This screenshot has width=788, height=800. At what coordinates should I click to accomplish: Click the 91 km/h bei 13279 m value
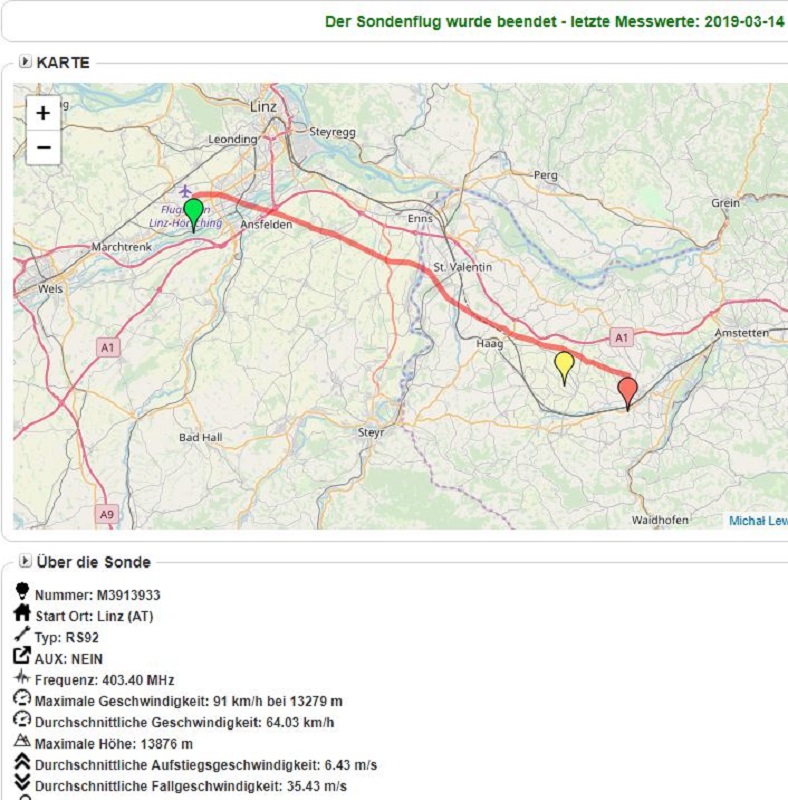click(x=278, y=701)
